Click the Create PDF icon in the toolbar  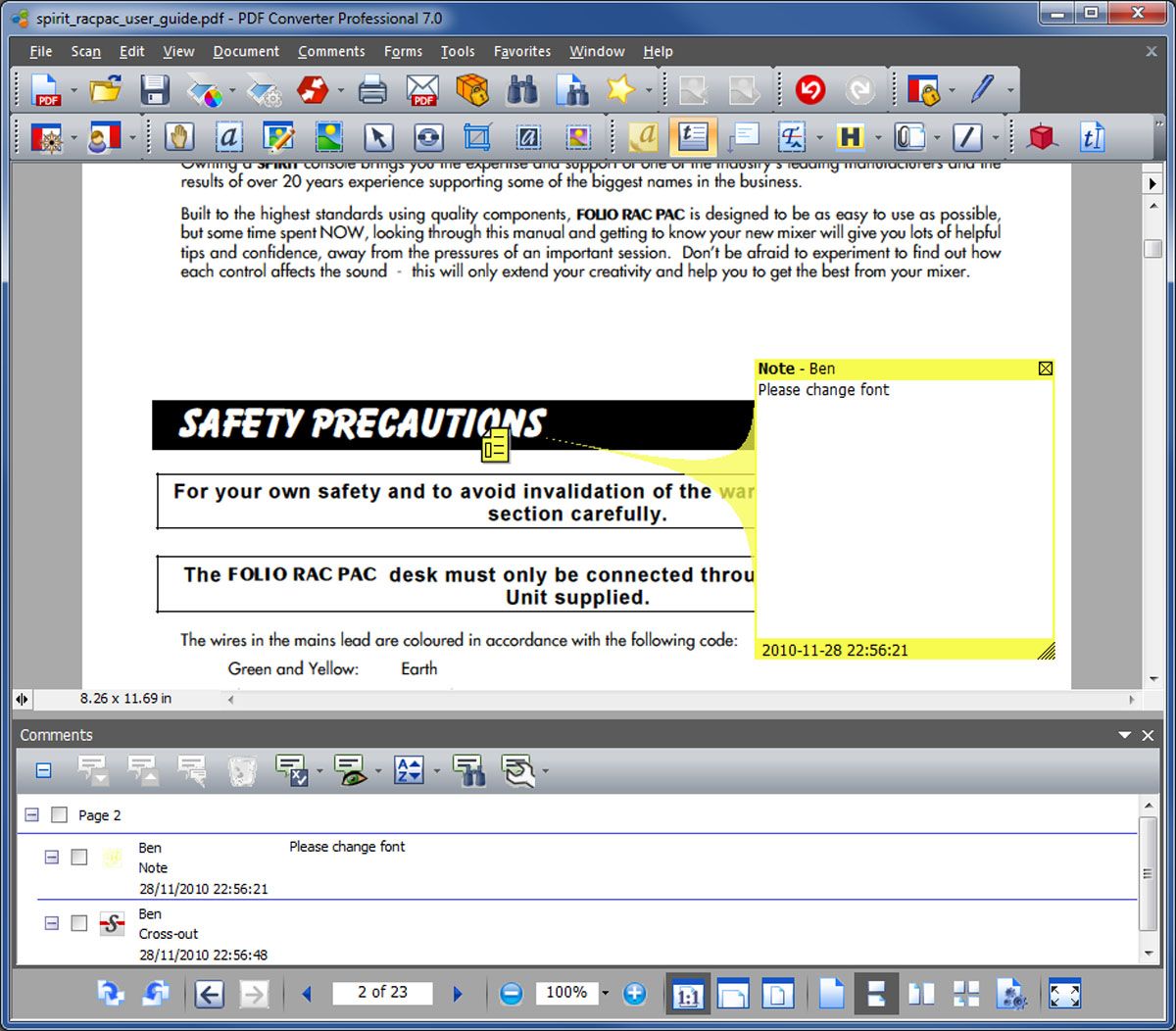[x=46, y=90]
